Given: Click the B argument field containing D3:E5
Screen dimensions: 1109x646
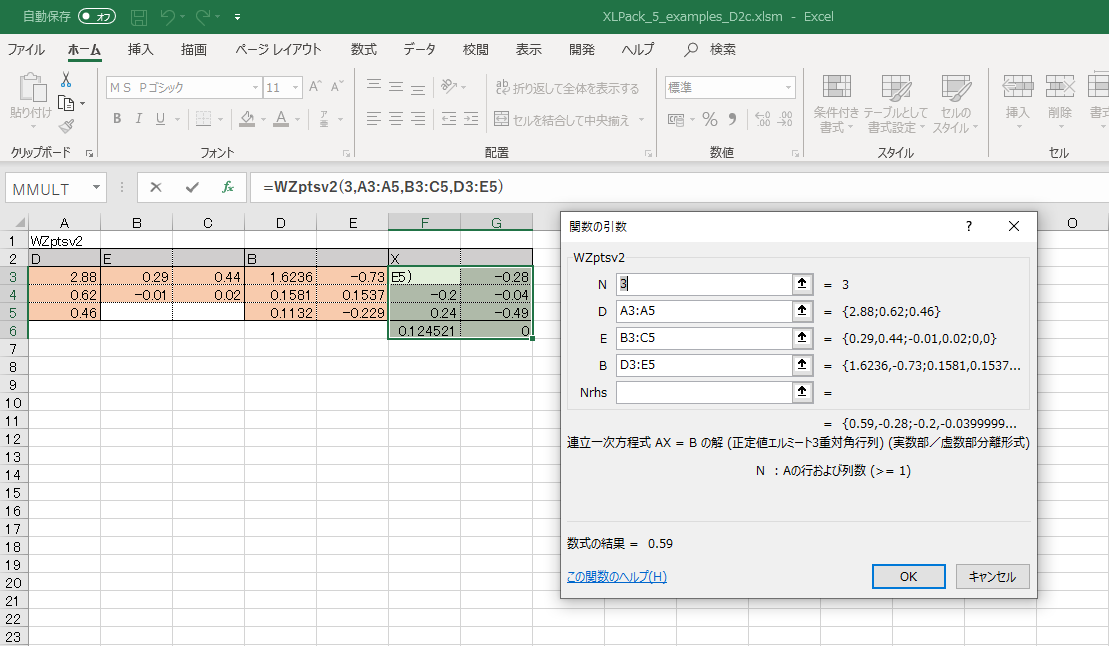Looking at the screenshot, I should pyautogui.click(x=703, y=365).
